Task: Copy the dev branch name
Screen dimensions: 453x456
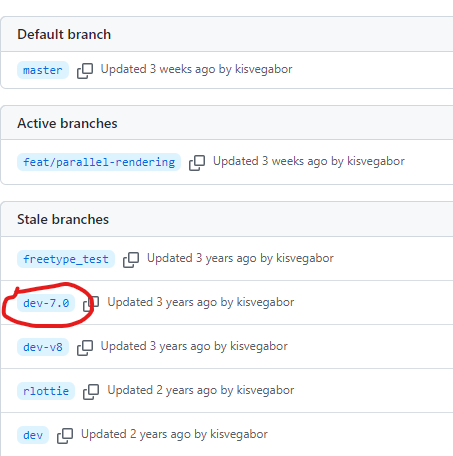Action: coord(65,435)
